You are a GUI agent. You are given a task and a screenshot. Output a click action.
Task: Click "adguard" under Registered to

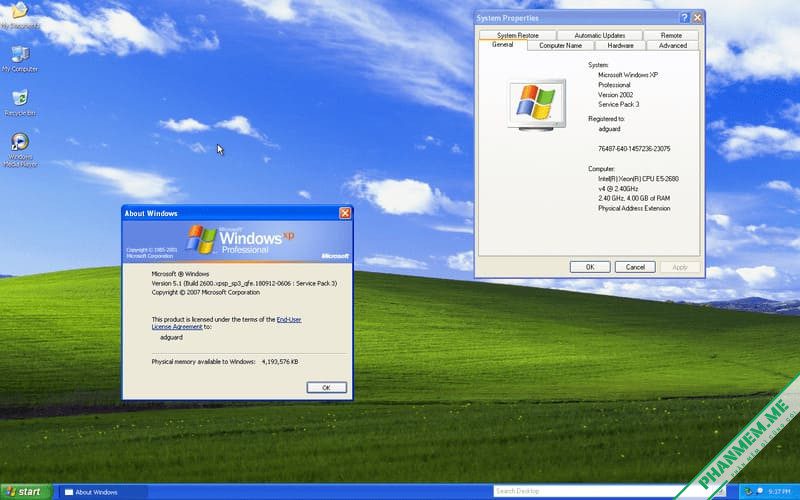(x=609, y=129)
